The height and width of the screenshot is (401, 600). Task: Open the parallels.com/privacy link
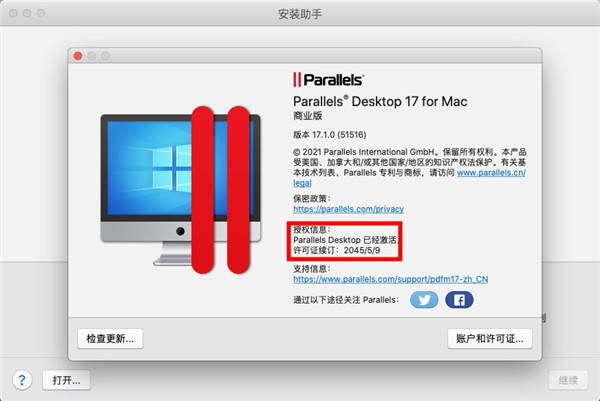(x=349, y=209)
